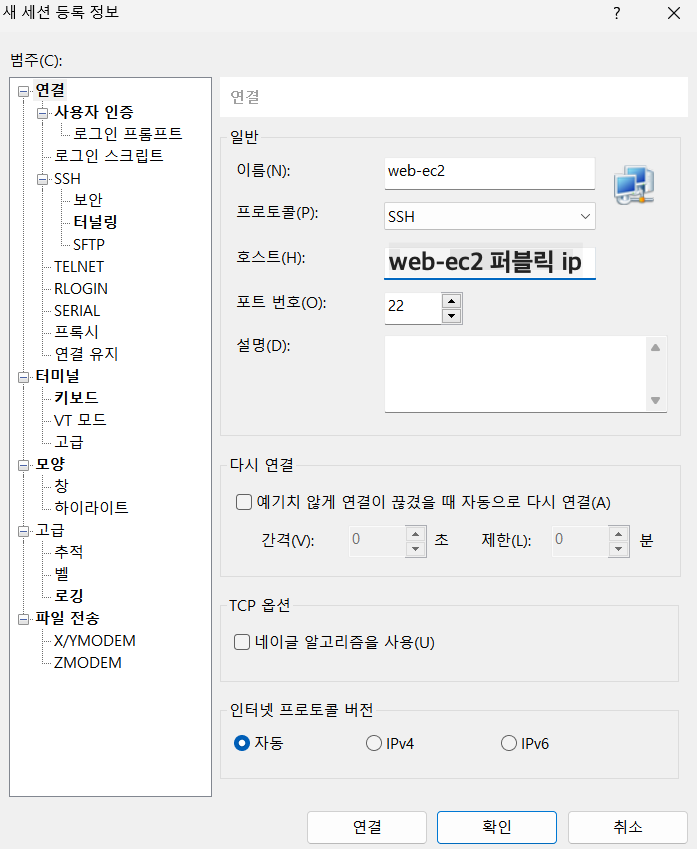The image size is (697, 849).
Task: Select the SSH tree item
Action: point(67,179)
